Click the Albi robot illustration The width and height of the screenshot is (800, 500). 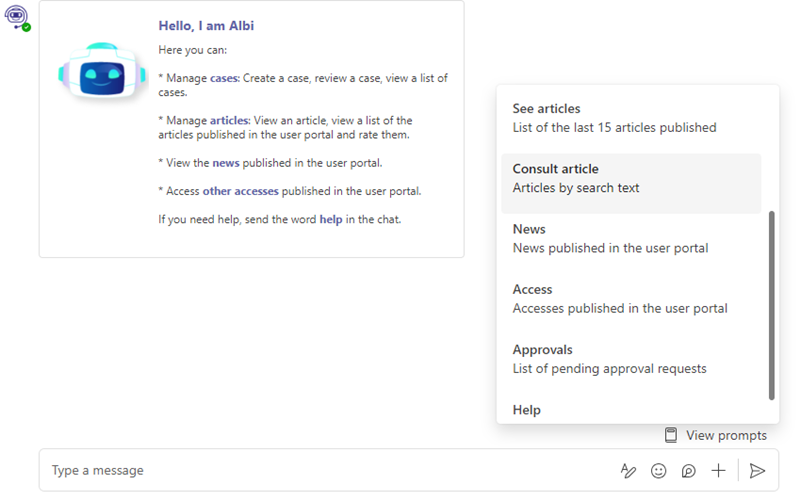coord(102,71)
